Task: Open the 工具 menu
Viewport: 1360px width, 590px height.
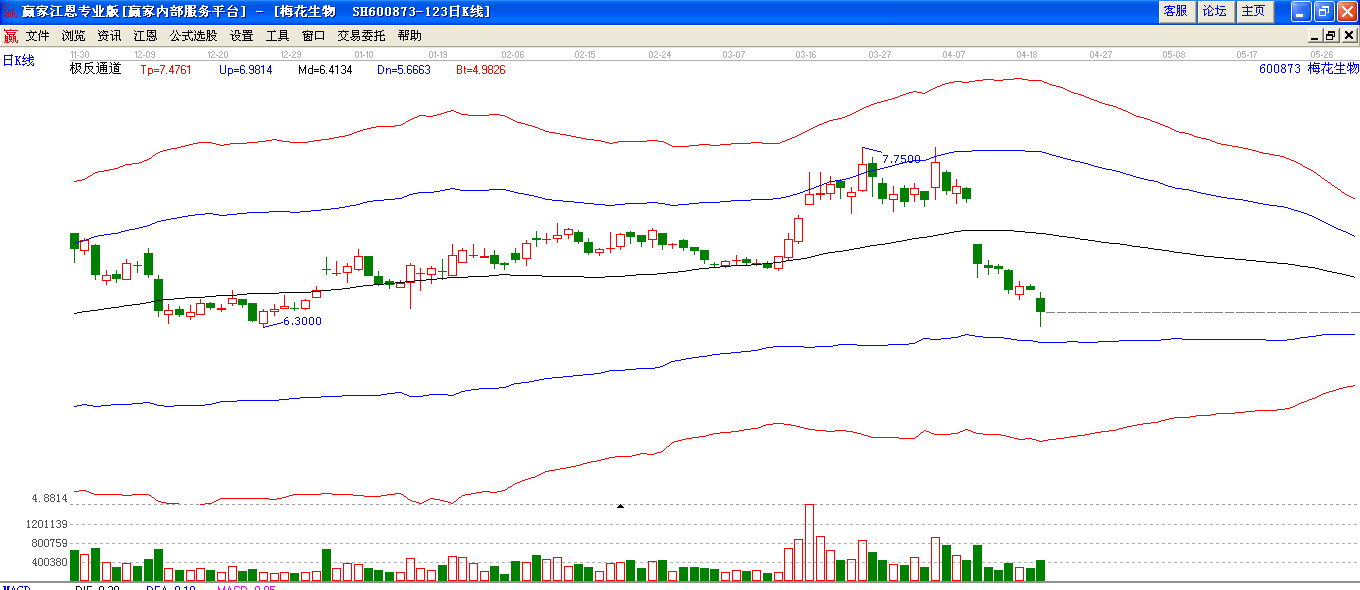Action: click(x=277, y=36)
